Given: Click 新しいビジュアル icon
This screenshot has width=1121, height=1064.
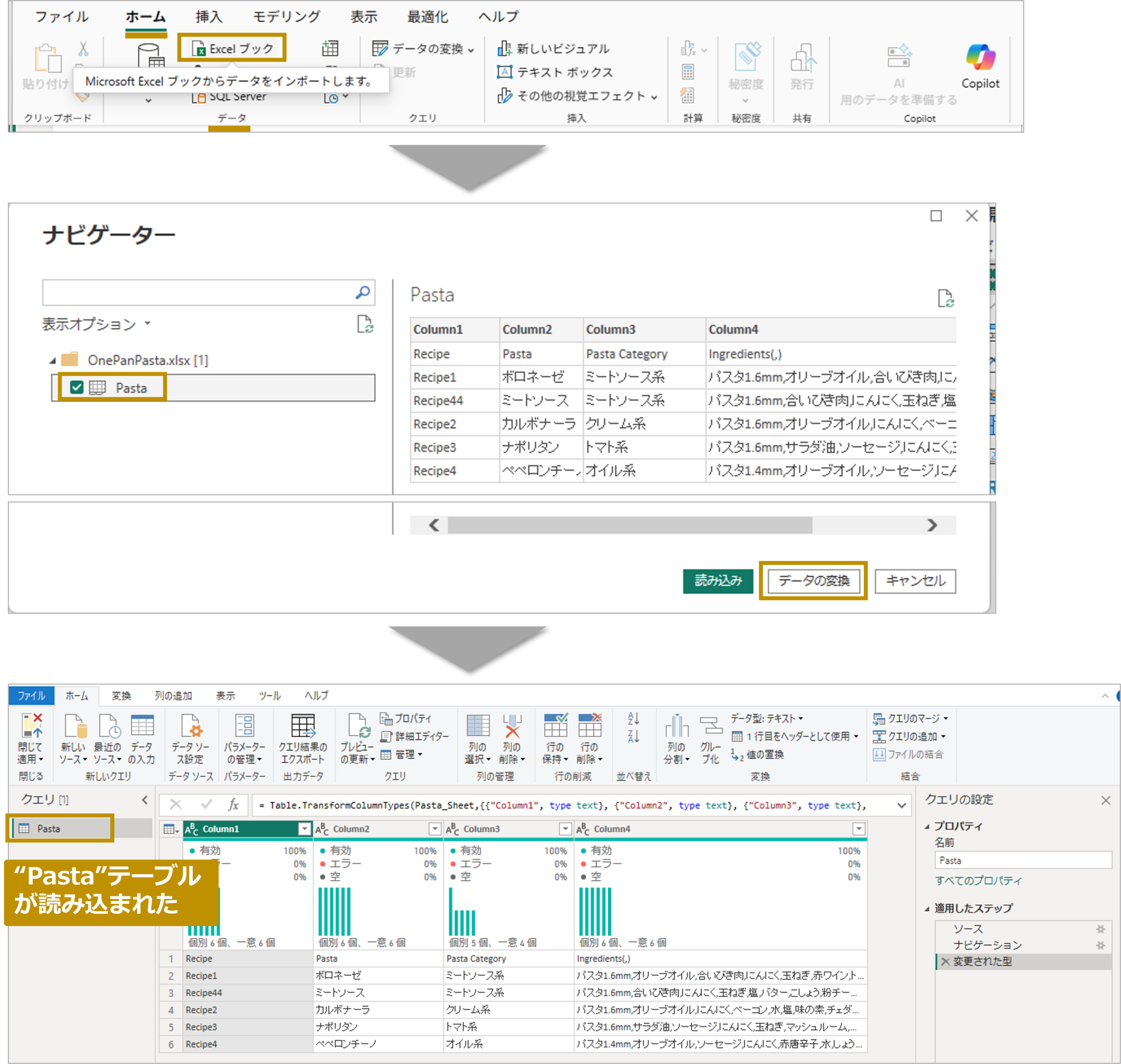Looking at the screenshot, I should point(504,49).
